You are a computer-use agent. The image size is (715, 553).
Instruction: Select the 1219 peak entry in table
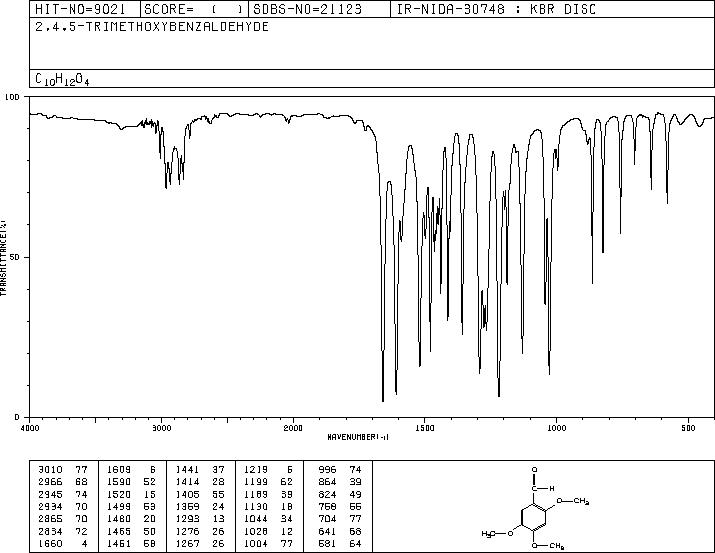coord(268,470)
